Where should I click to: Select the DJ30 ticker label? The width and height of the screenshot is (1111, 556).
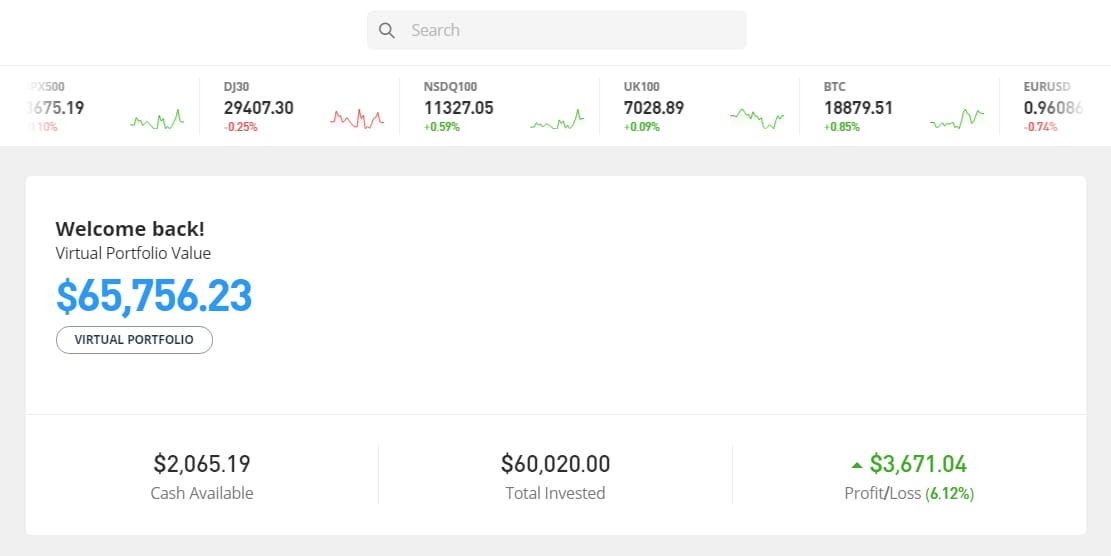pyautogui.click(x=237, y=87)
